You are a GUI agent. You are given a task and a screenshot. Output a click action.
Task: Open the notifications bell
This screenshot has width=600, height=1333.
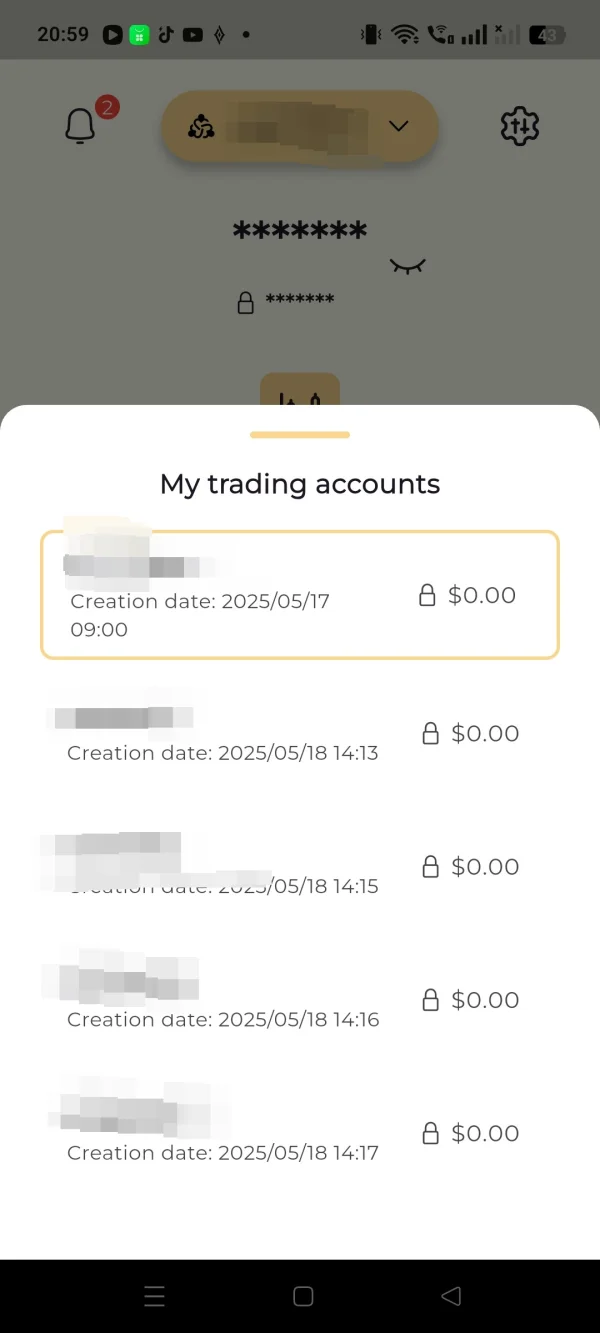pyautogui.click(x=80, y=127)
